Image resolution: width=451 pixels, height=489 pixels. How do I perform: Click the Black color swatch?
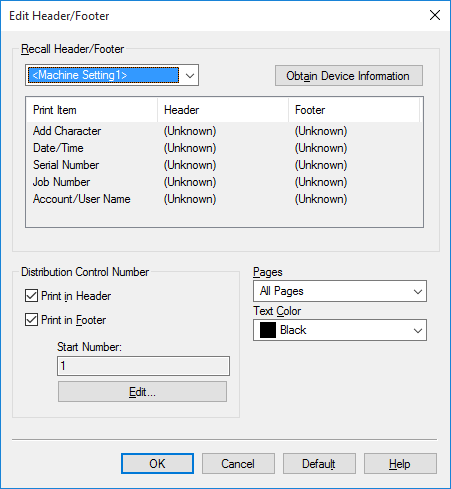pyautogui.click(x=268, y=330)
